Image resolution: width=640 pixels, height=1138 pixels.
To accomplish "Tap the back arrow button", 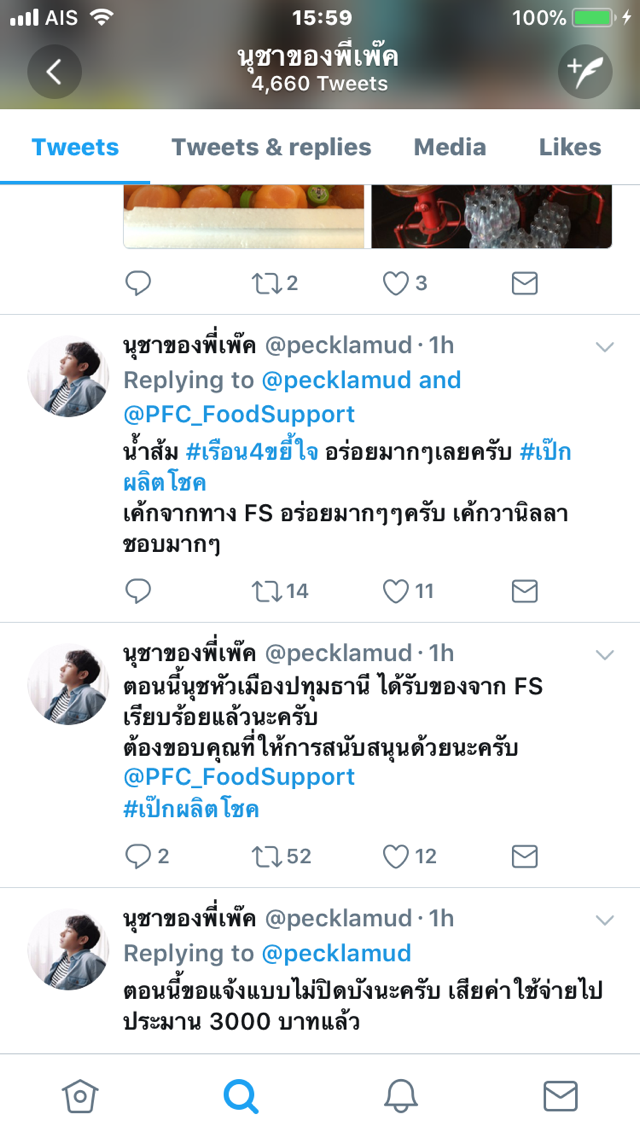I will (54, 71).
